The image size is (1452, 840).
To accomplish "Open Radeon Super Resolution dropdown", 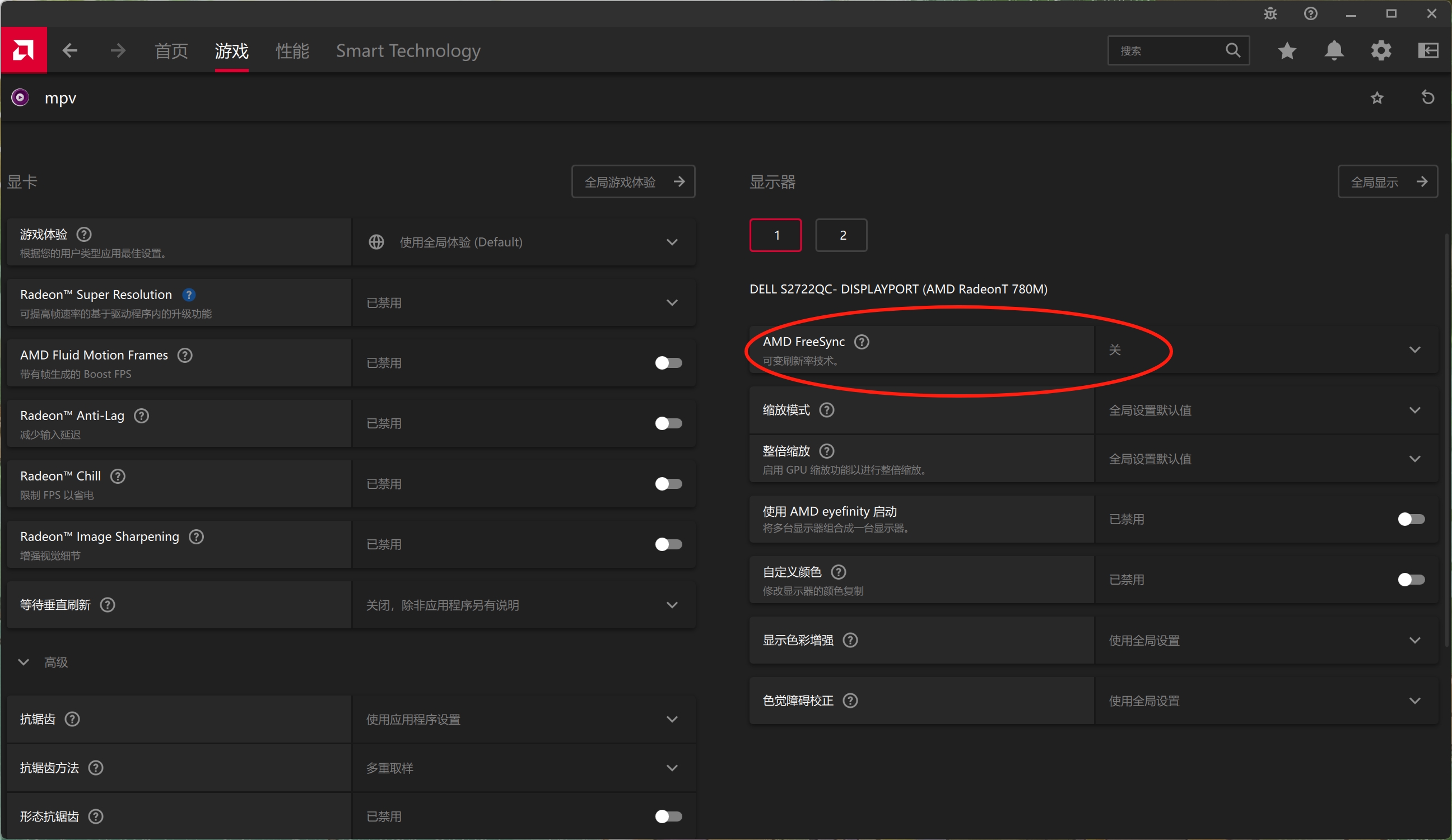I will (x=524, y=302).
